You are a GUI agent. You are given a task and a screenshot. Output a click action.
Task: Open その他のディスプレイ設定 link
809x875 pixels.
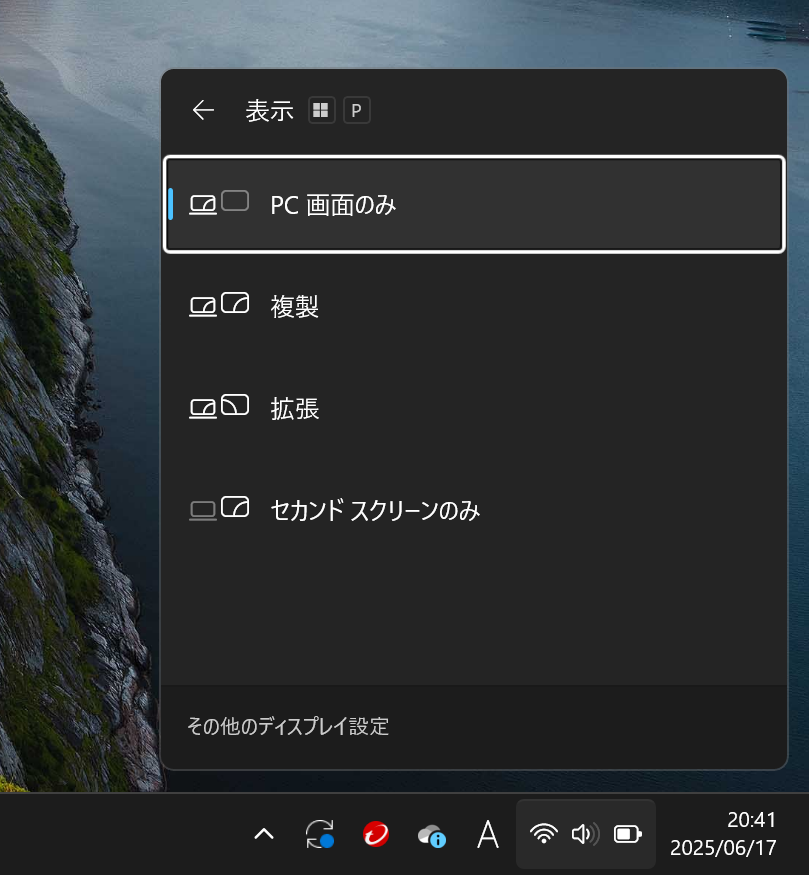pos(288,726)
